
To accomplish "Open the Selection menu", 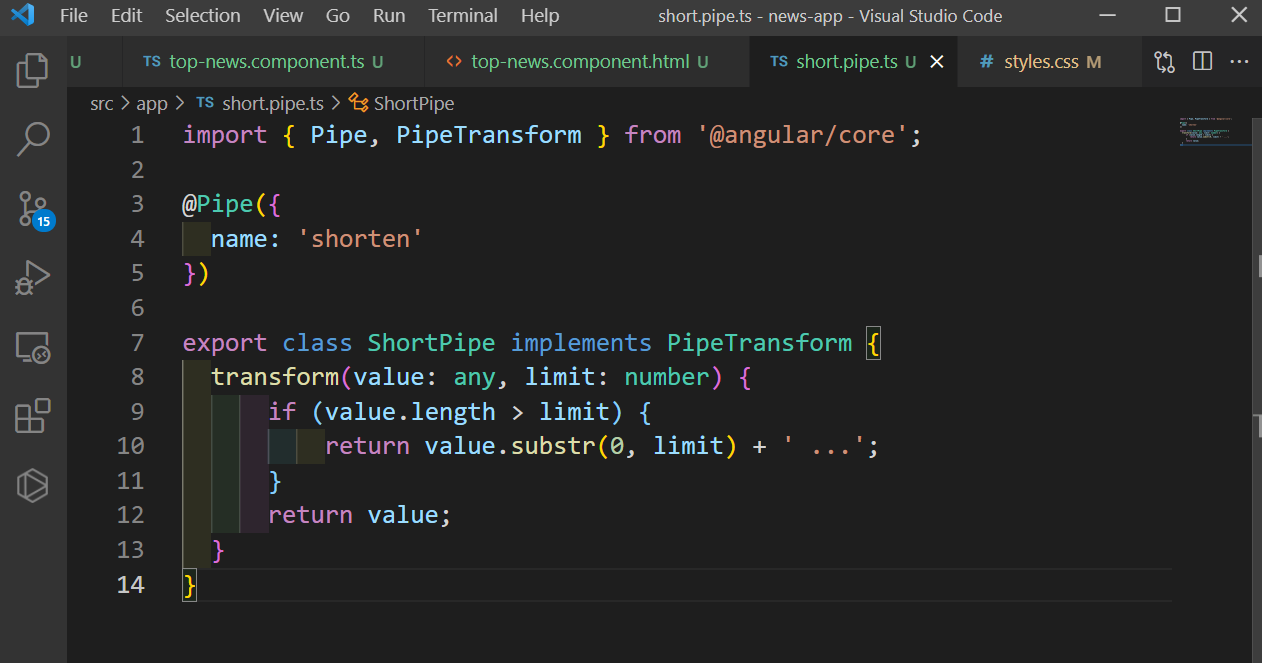I will [x=203, y=16].
